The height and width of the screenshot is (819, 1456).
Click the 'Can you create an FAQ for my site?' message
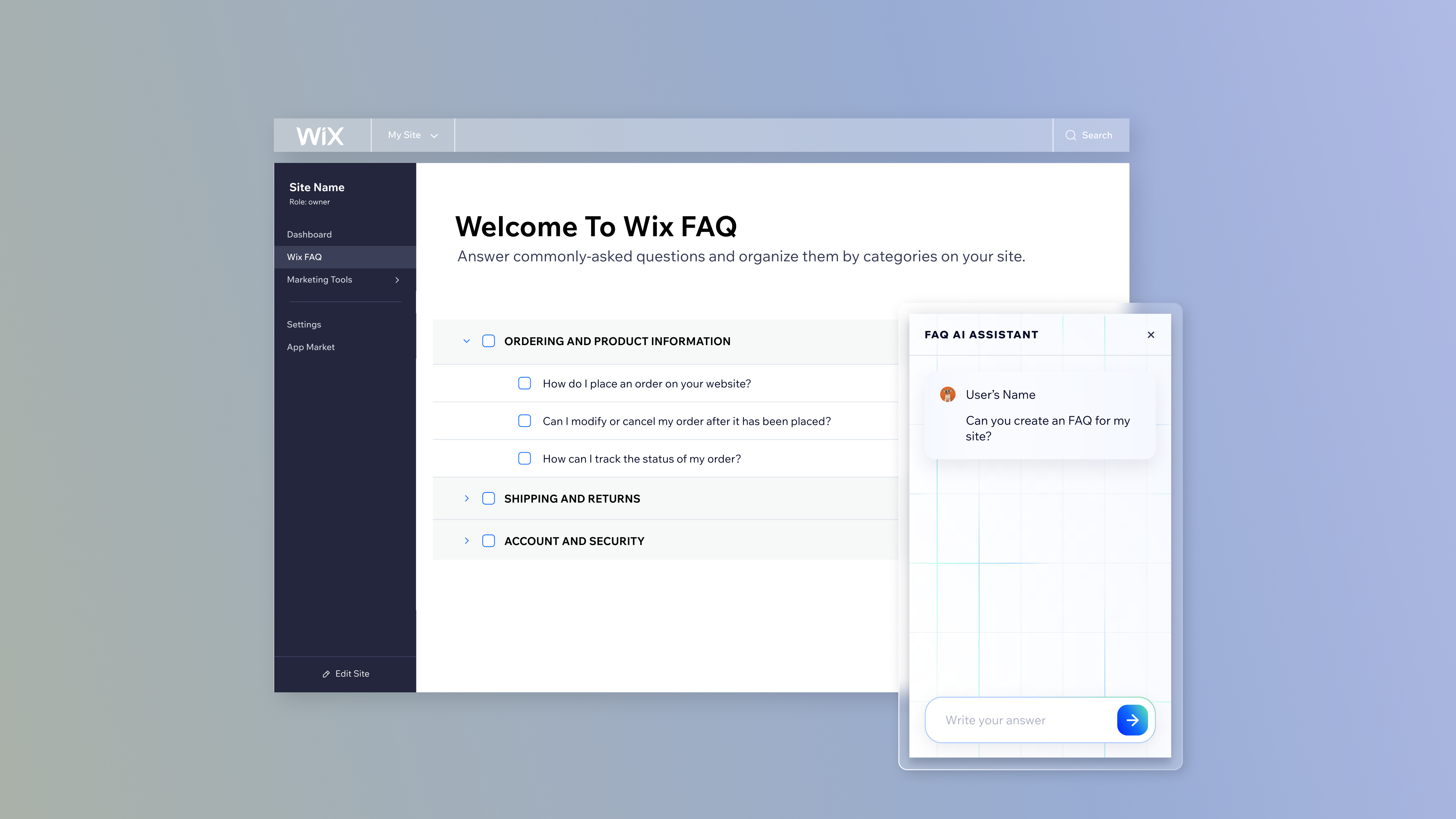pos(1048,428)
